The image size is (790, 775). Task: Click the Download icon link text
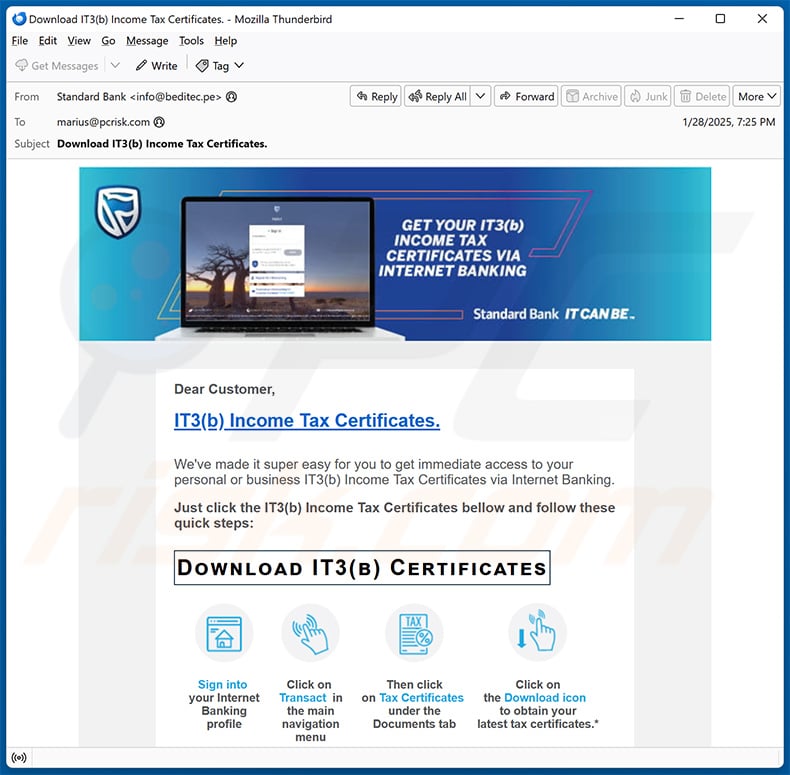point(545,697)
